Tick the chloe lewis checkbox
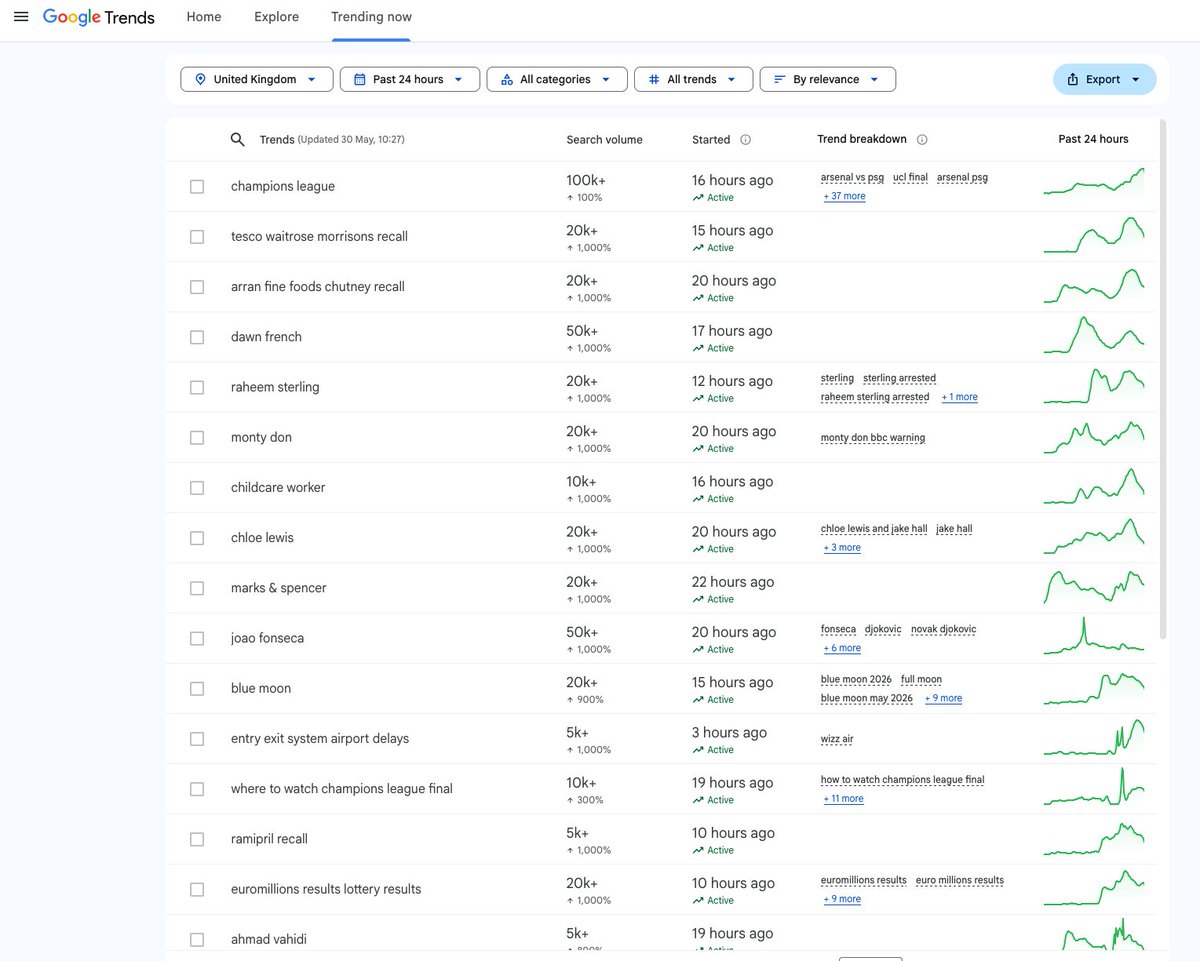The height and width of the screenshot is (961, 1200). click(x=197, y=538)
